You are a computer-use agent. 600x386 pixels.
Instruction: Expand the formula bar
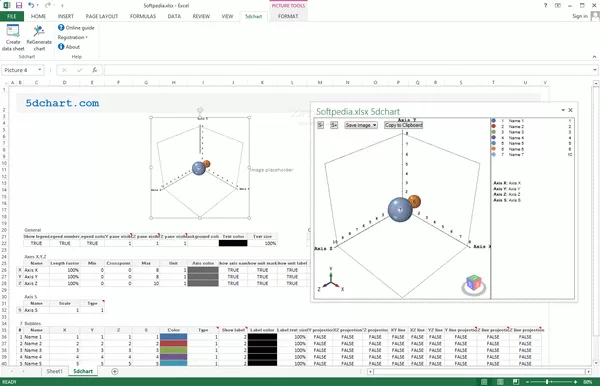pos(595,70)
